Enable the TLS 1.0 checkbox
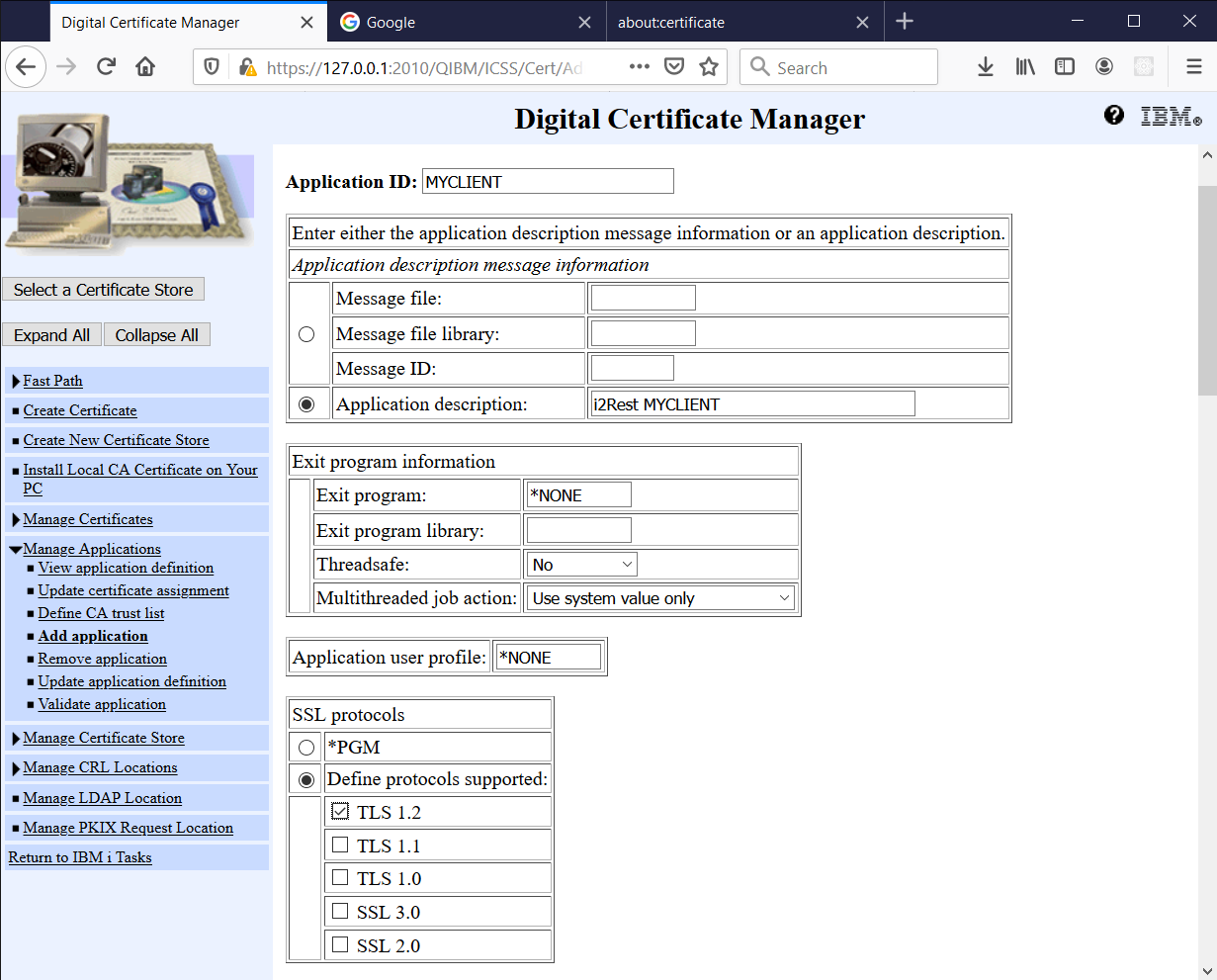This screenshot has height=980, width=1217. pyautogui.click(x=340, y=877)
